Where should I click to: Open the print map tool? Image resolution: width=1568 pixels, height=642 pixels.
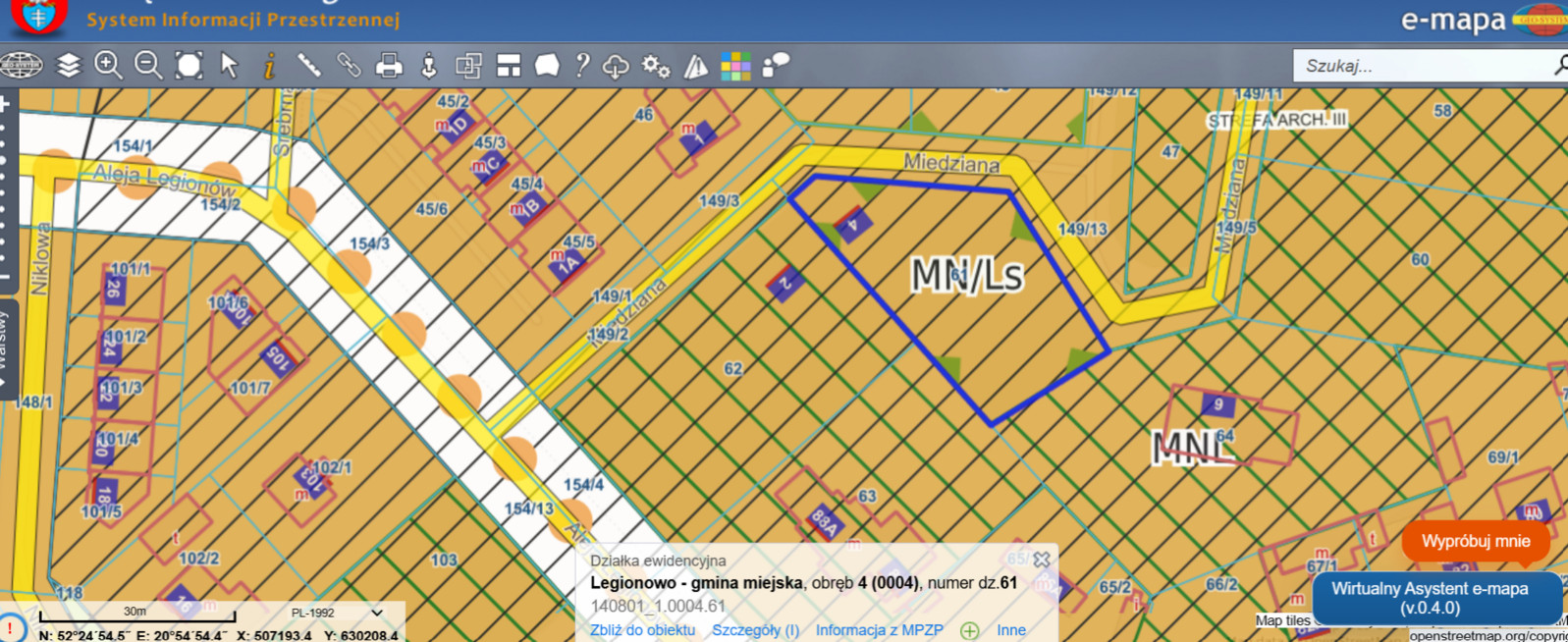pyautogui.click(x=389, y=66)
